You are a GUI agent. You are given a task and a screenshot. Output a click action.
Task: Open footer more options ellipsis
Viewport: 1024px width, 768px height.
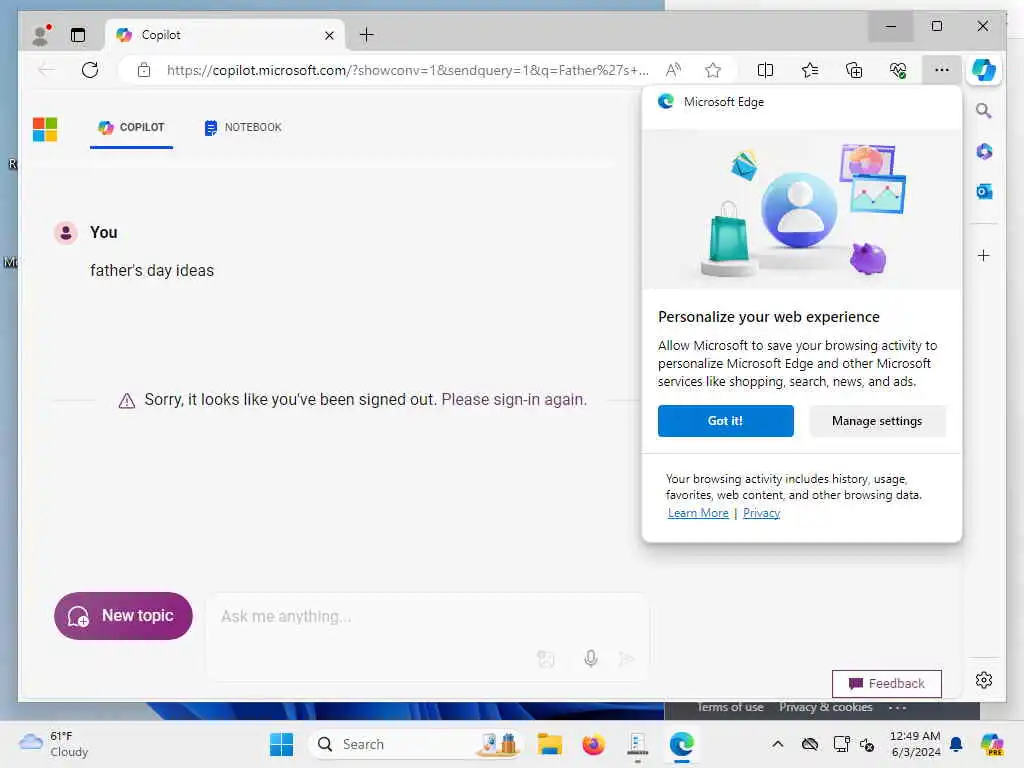point(897,707)
